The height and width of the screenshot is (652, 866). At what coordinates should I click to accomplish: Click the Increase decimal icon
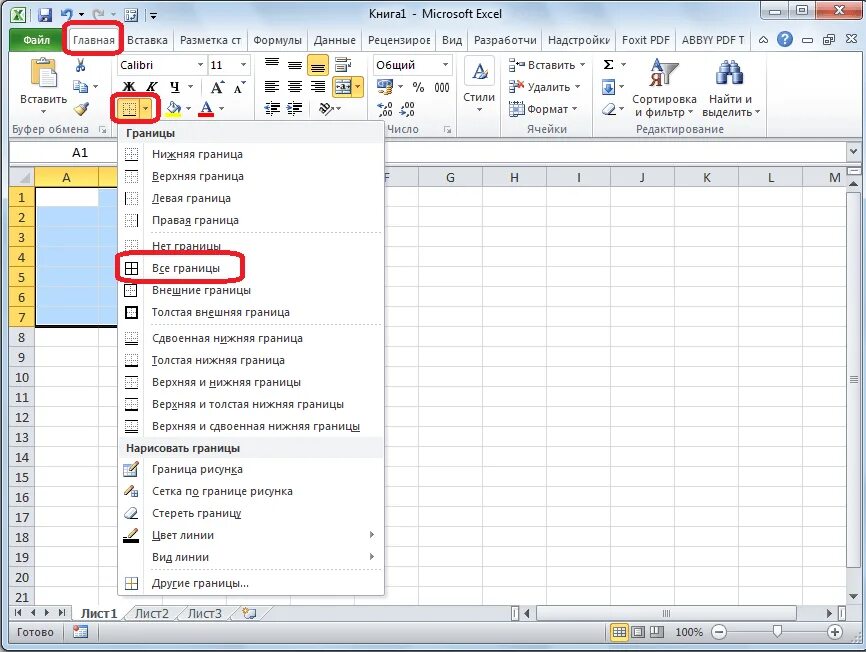[x=385, y=109]
